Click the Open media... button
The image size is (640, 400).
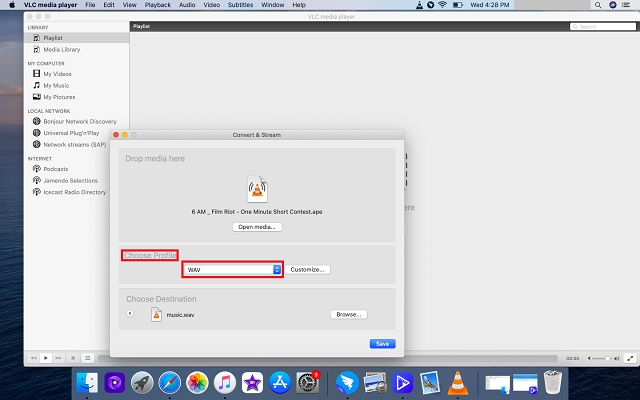coord(257,227)
